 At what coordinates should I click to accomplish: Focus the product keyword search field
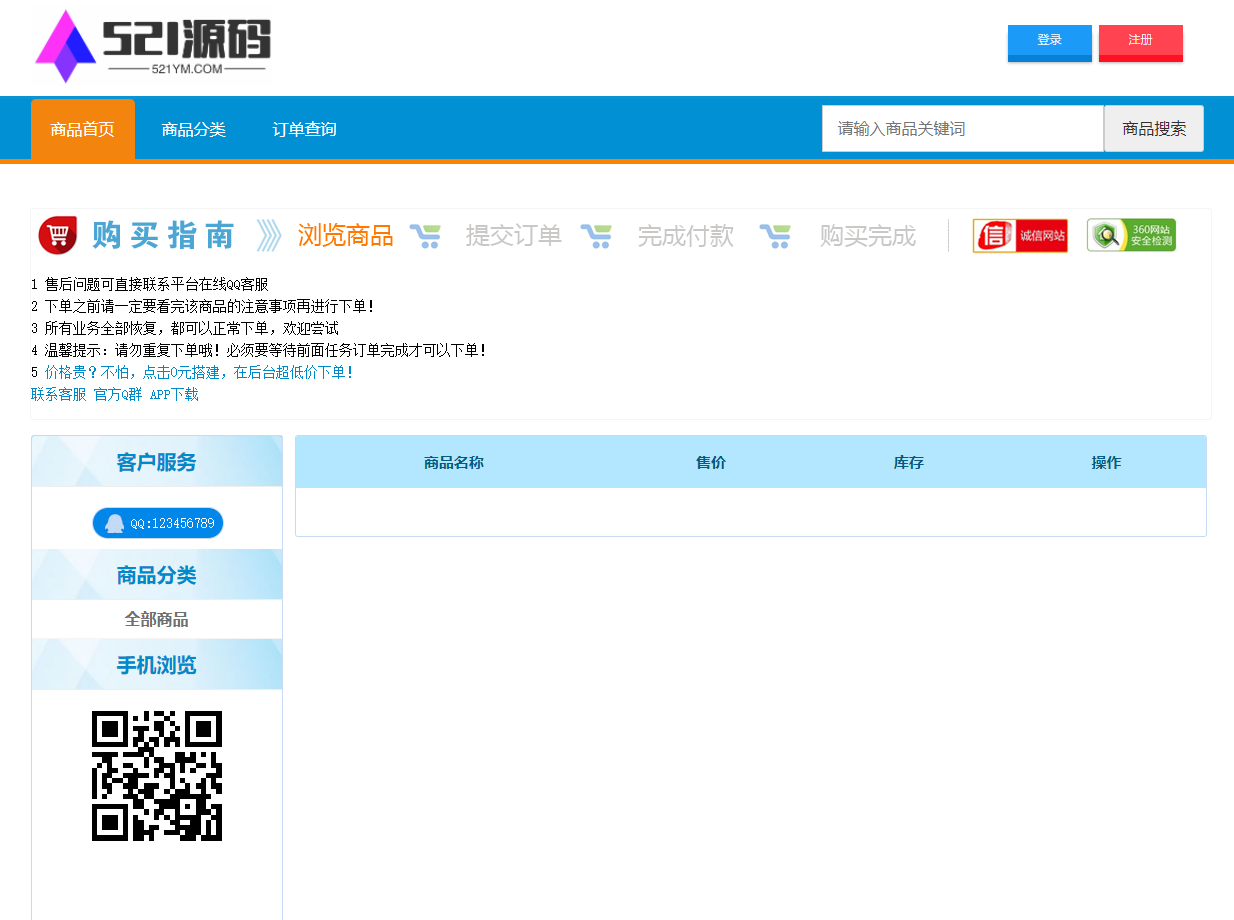(962, 129)
